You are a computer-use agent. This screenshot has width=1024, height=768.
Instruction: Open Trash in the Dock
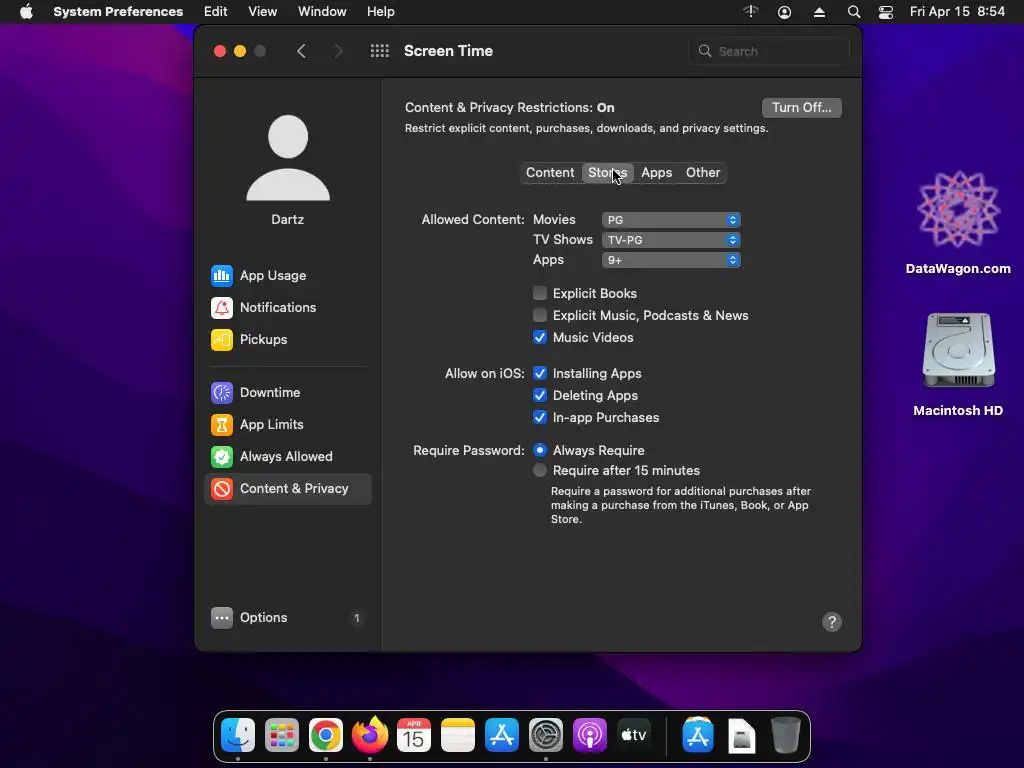pyautogui.click(x=786, y=735)
